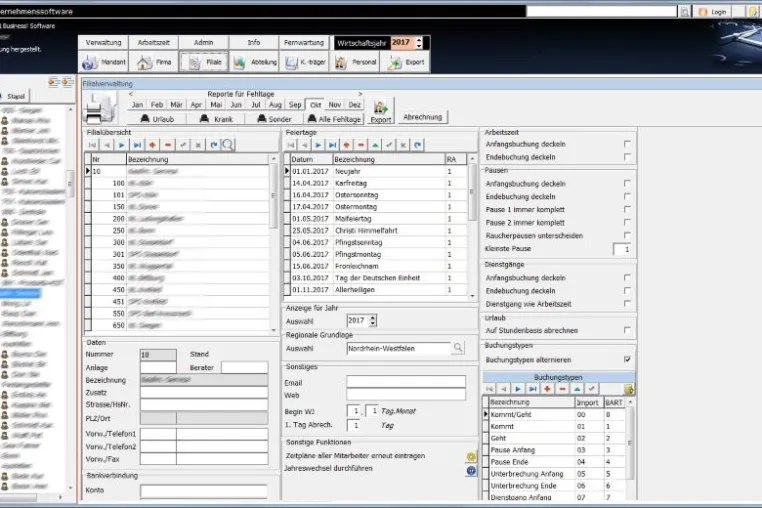This screenshot has width=762, height=508.
Task: Change Wirtschaftsjahr 2017 with spinner arrows
Action: point(419,43)
